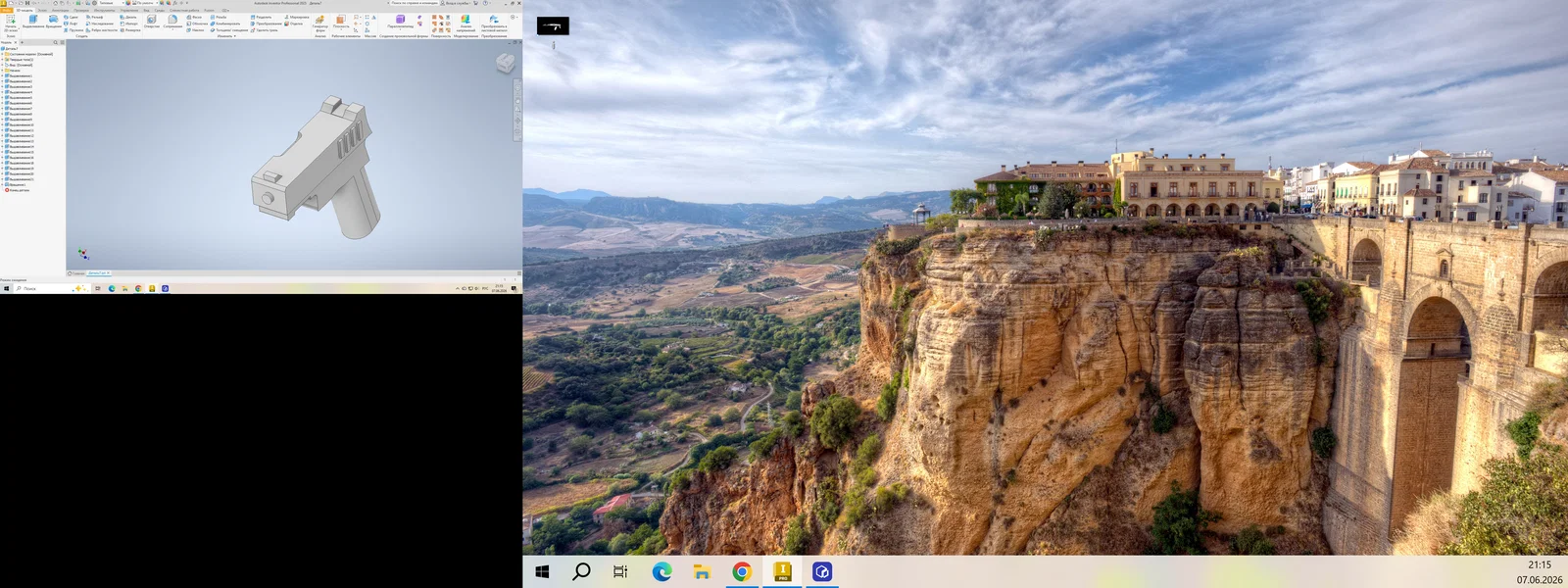Select the Деталь7.ipt document tab
Screen dimensions: 1568x588
click(x=98, y=272)
